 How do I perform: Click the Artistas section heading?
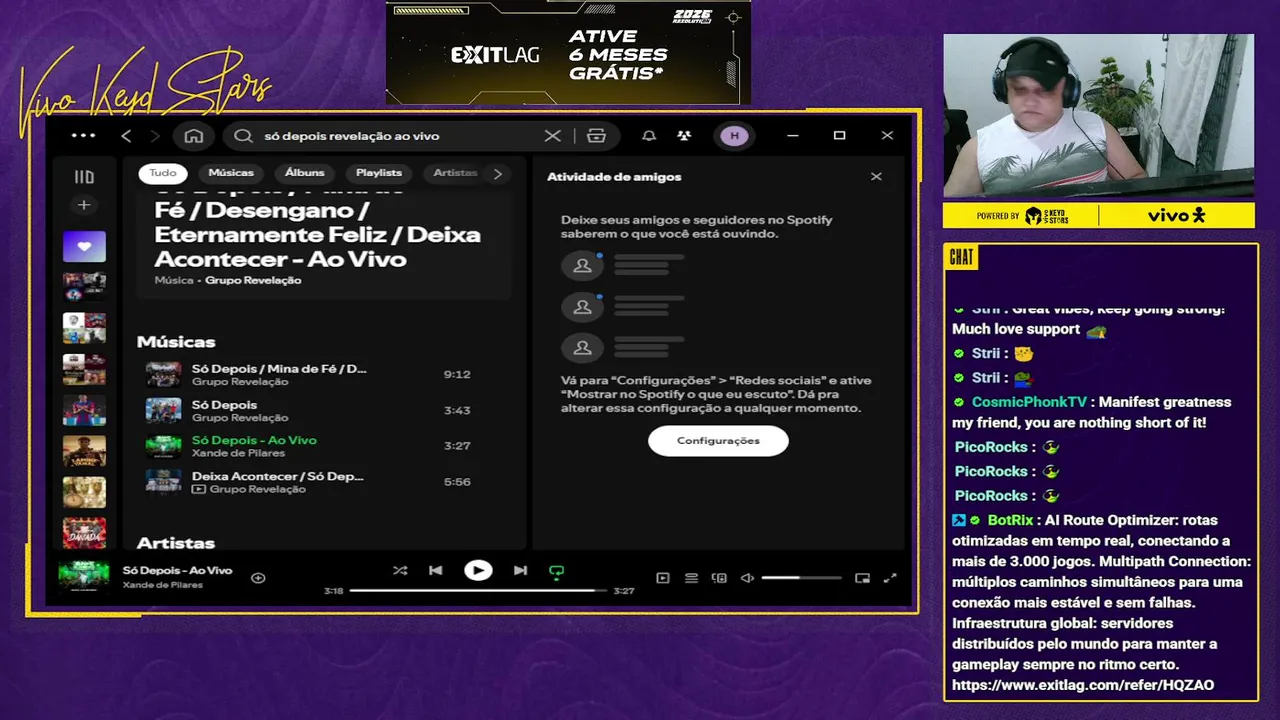tap(176, 543)
